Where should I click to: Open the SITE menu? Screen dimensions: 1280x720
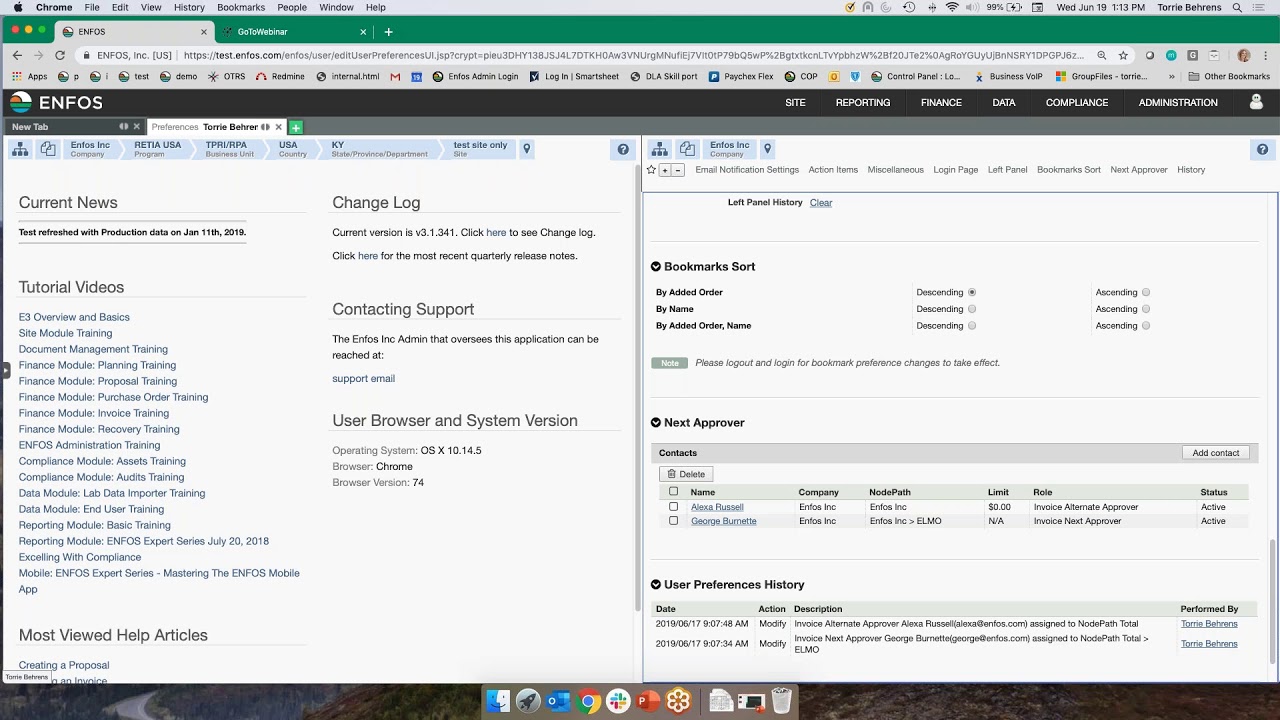[x=795, y=102]
